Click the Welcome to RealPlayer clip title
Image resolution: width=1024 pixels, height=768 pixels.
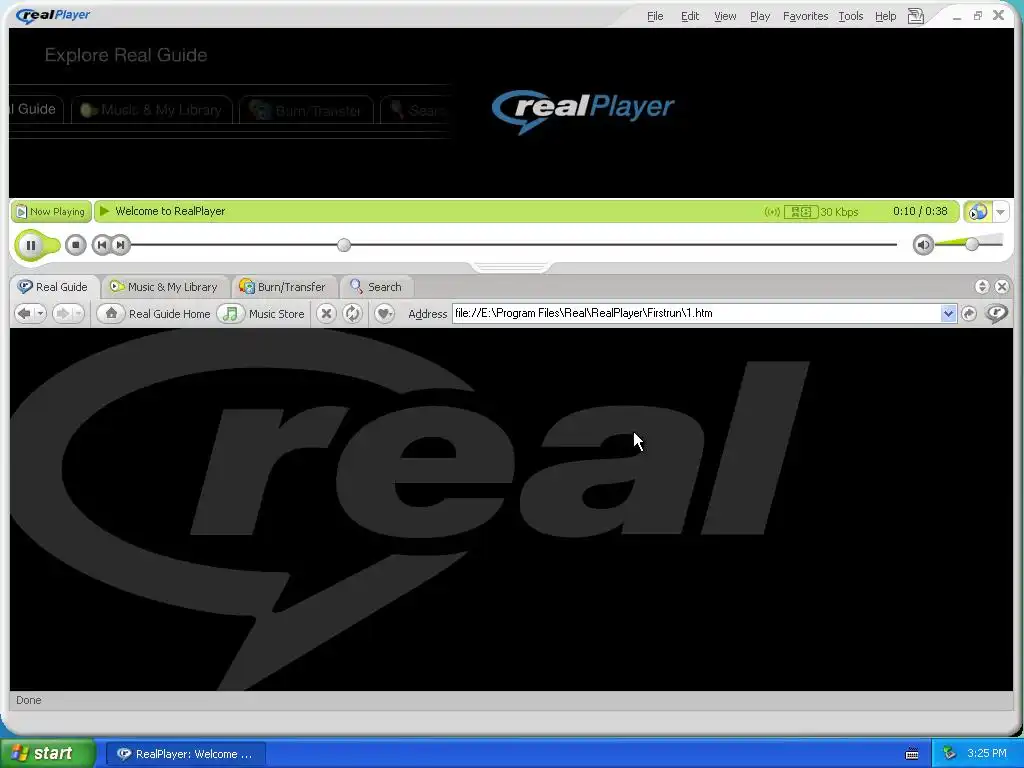coord(170,211)
